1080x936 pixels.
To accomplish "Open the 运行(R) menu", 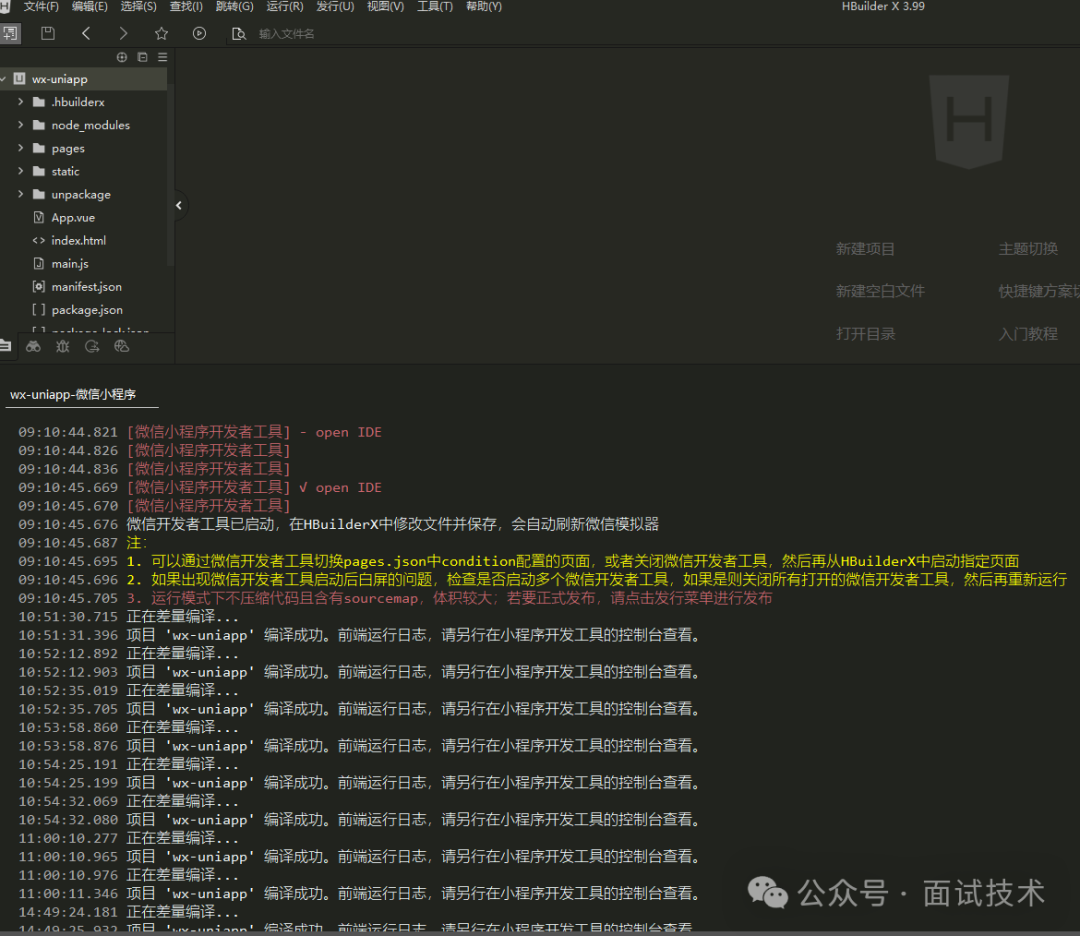I will 284,6.
